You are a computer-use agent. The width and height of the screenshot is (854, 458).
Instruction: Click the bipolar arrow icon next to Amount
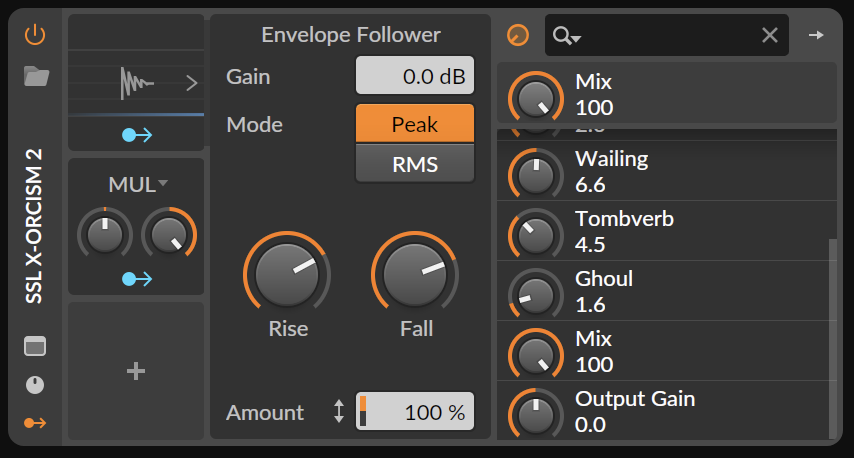tap(339, 412)
